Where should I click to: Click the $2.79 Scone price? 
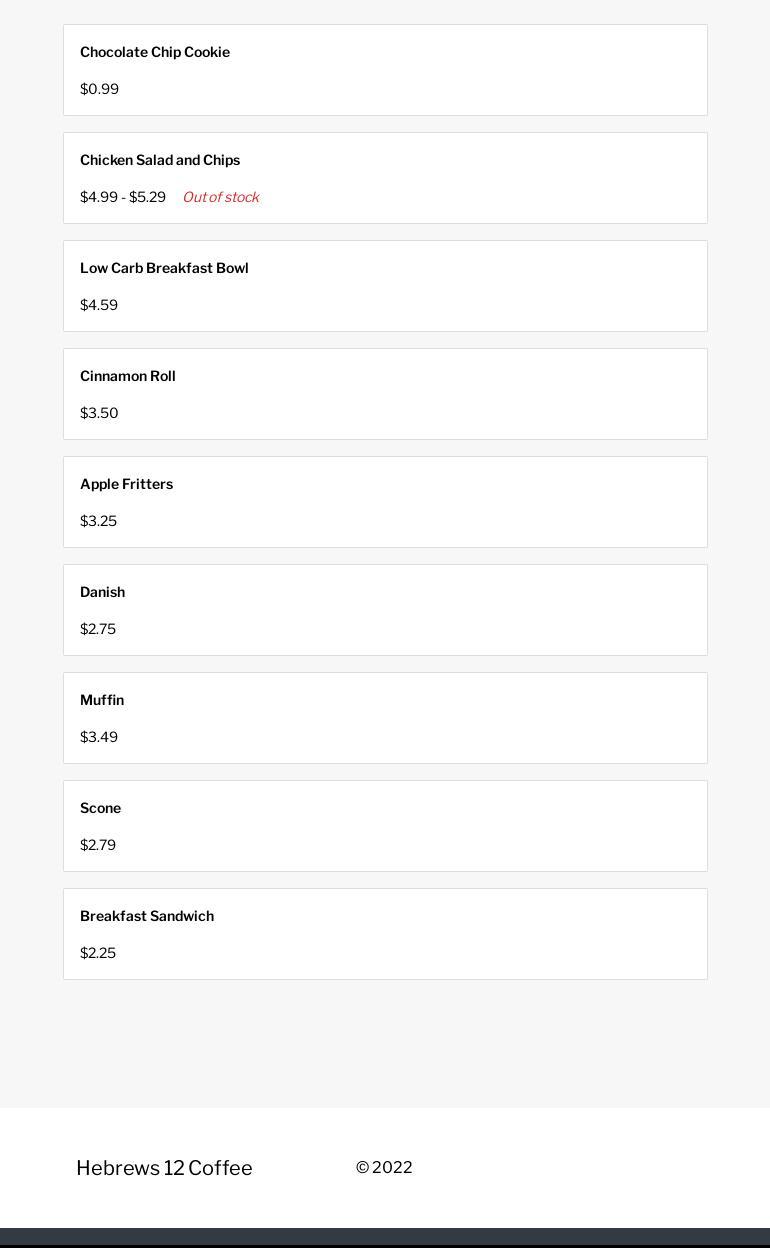click(98, 845)
